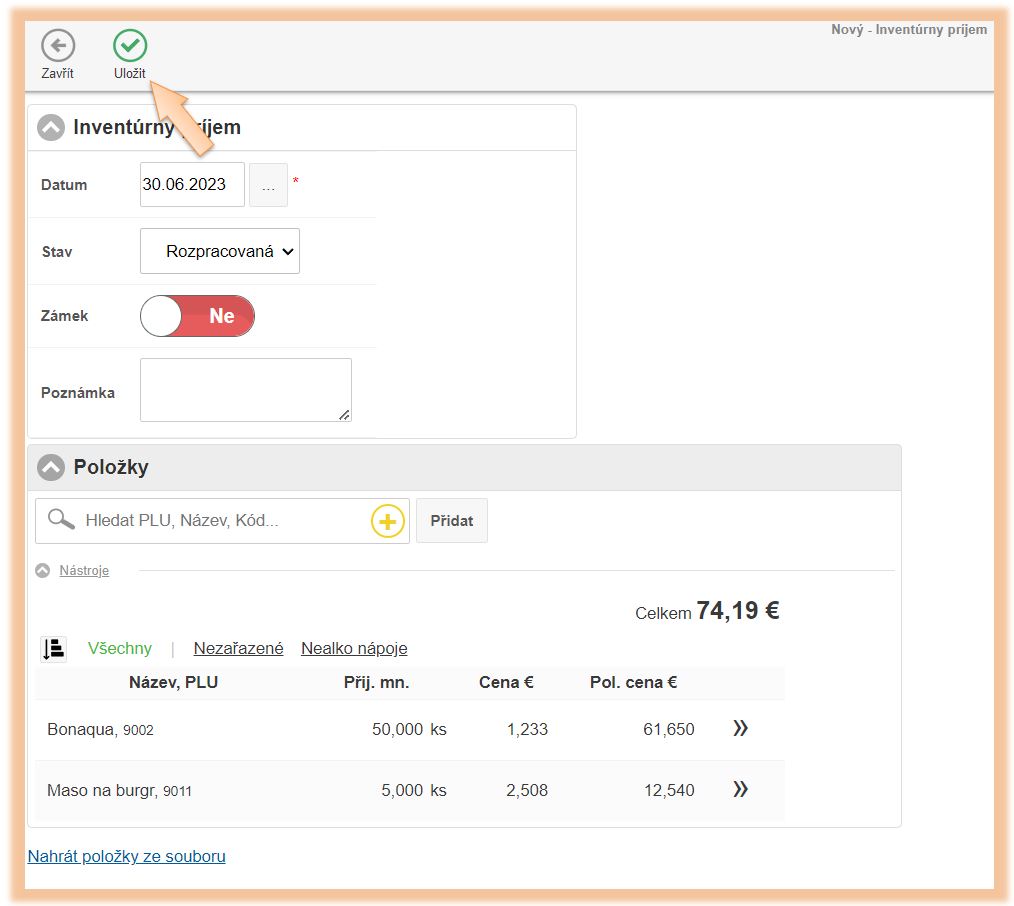Open Maso na burgr row details arrow
Viewport: 1014px width, 906px height.
[x=740, y=790]
